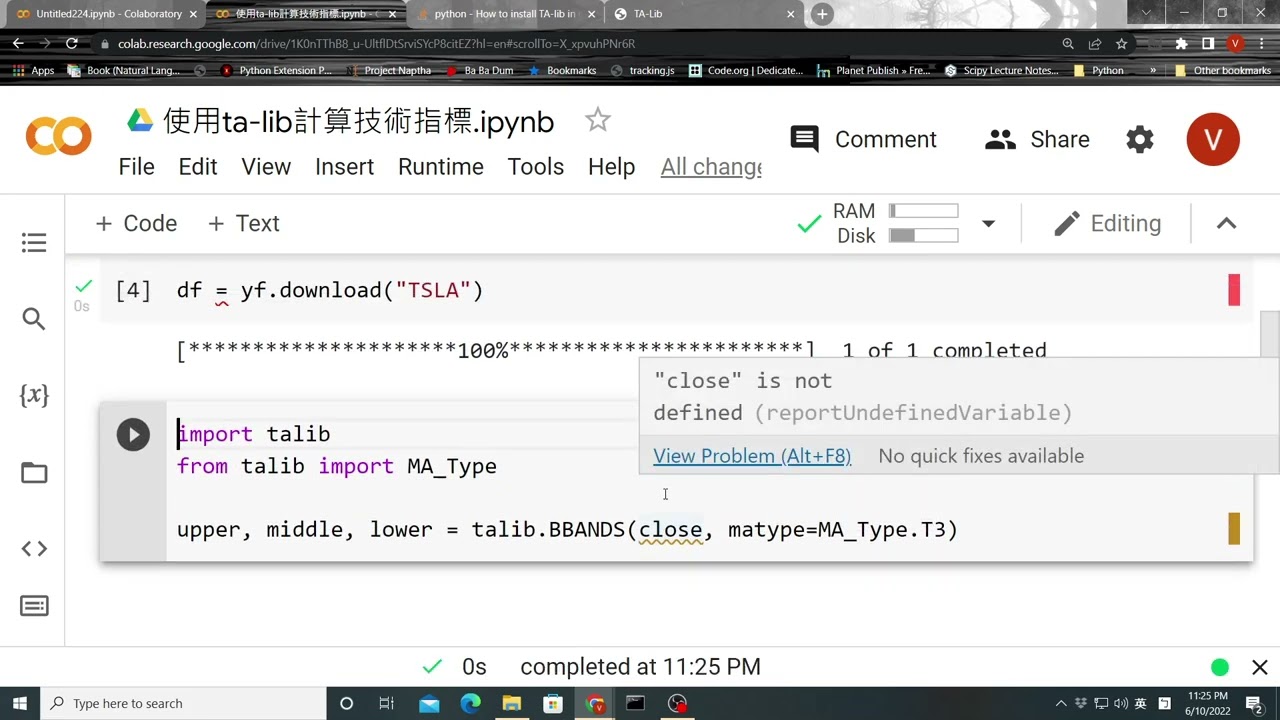Open Colab settings gear

pyautogui.click(x=1140, y=139)
